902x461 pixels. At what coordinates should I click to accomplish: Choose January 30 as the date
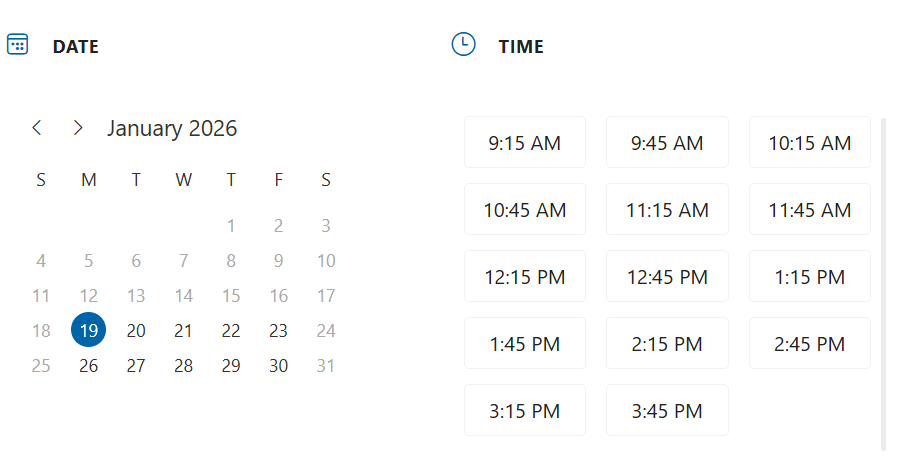[x=278, y=366]
